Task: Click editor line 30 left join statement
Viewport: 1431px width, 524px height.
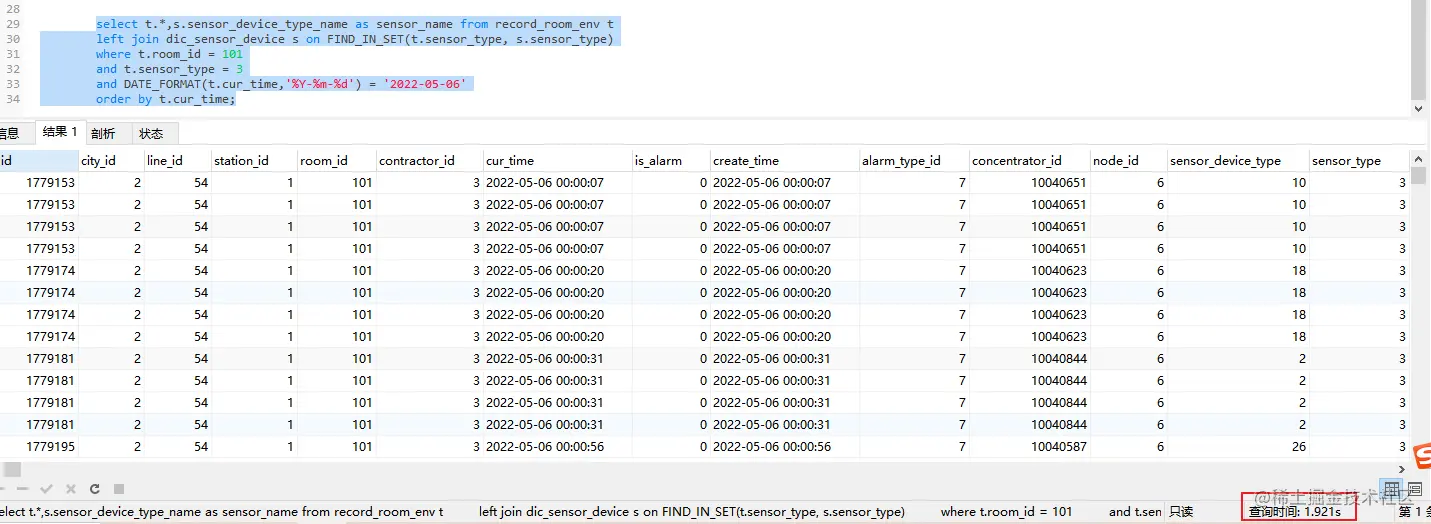Action: tap(355, 40)
